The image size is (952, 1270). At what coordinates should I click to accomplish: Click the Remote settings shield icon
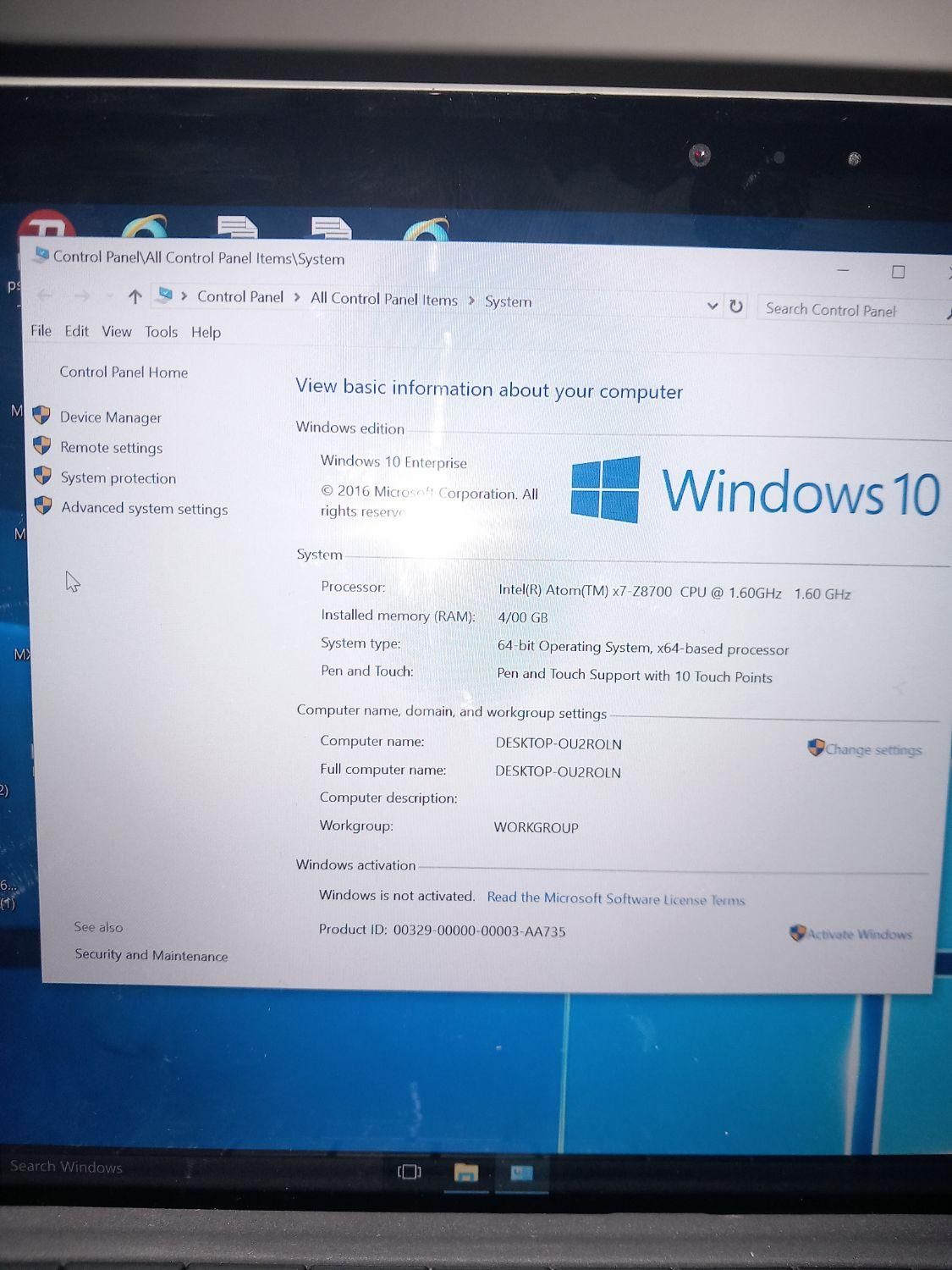click(x=41, y=445)
